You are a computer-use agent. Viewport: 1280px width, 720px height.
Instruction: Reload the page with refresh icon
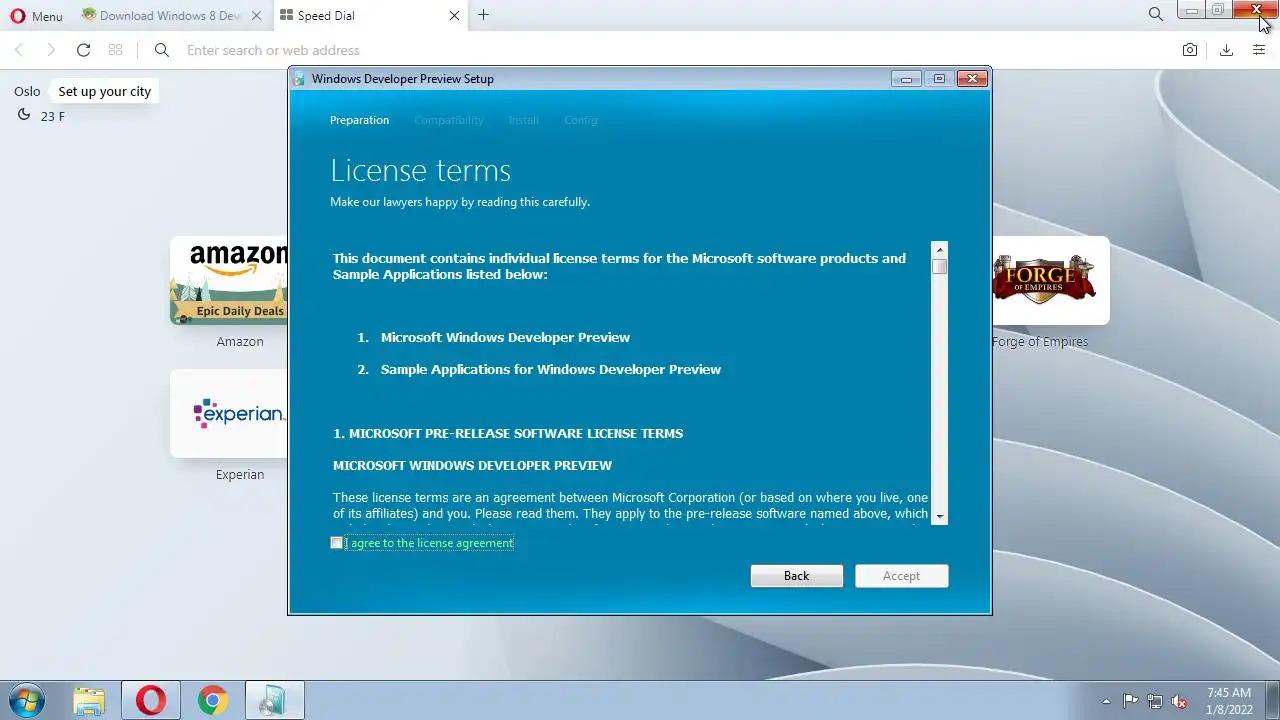83,50
